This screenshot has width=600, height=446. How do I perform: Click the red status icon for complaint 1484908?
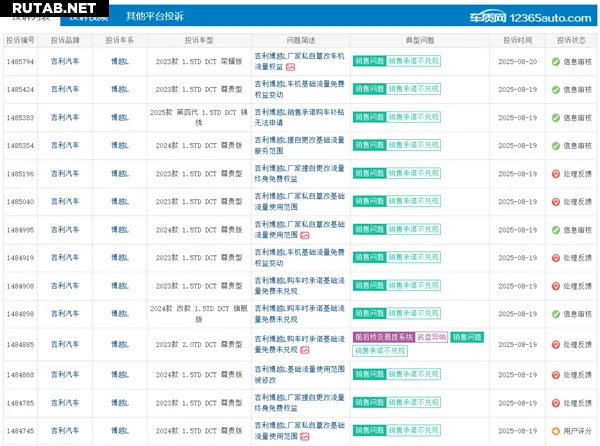point(556,286)
